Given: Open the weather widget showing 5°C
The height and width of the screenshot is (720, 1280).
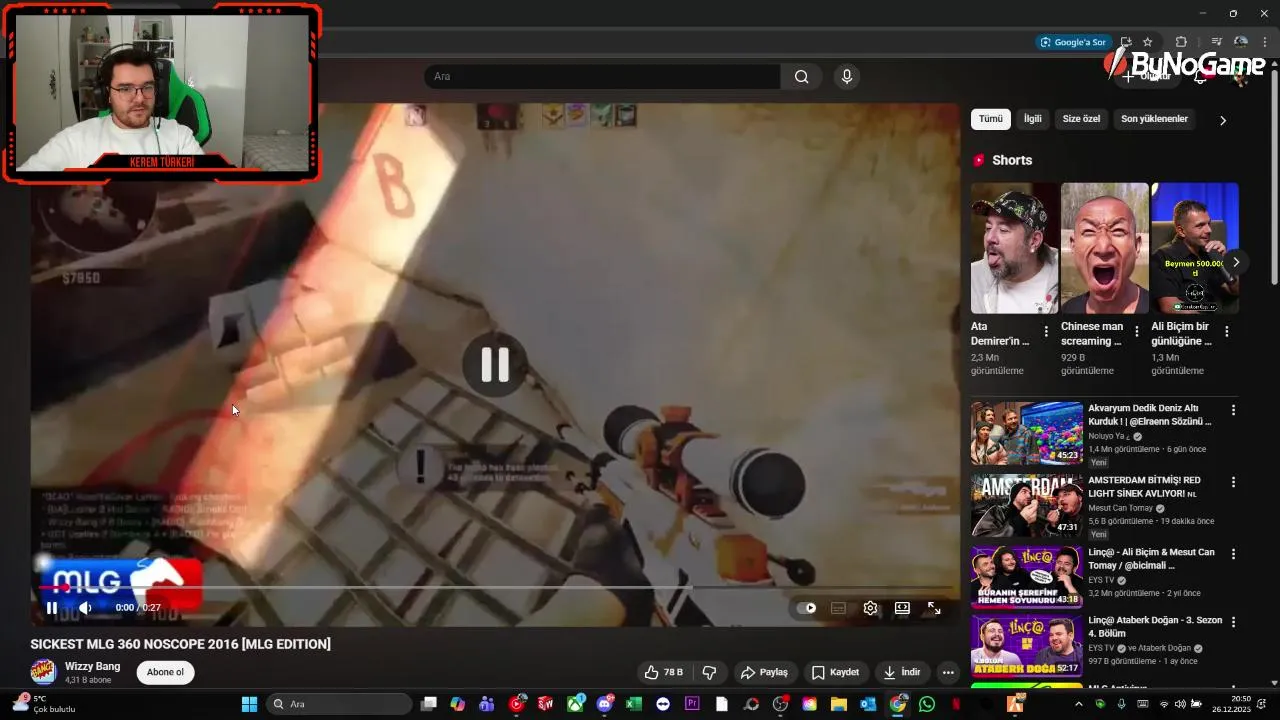Looking at the screenshot, I should tap(45, 704).
